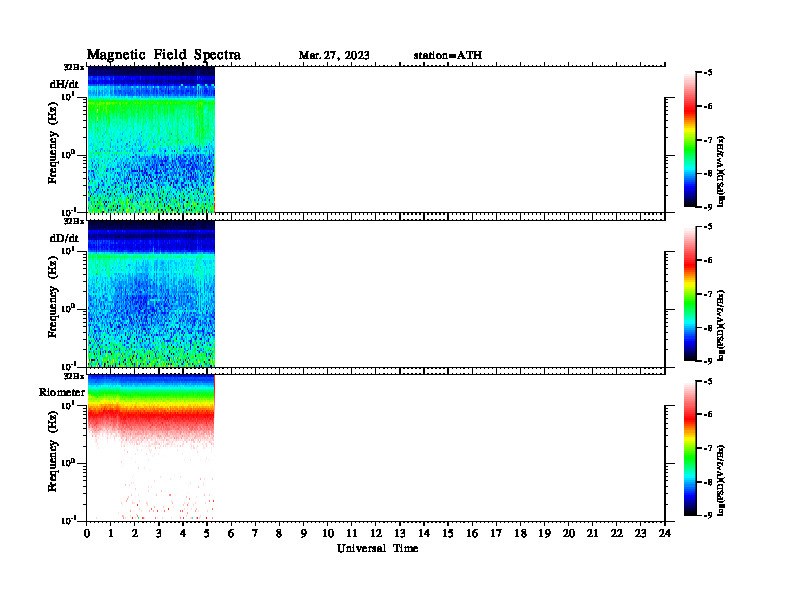Viewport: 792px width, 612px height.
Task: Click hour tick label "7" on the time axis
Action: click(x=255, y=533)
